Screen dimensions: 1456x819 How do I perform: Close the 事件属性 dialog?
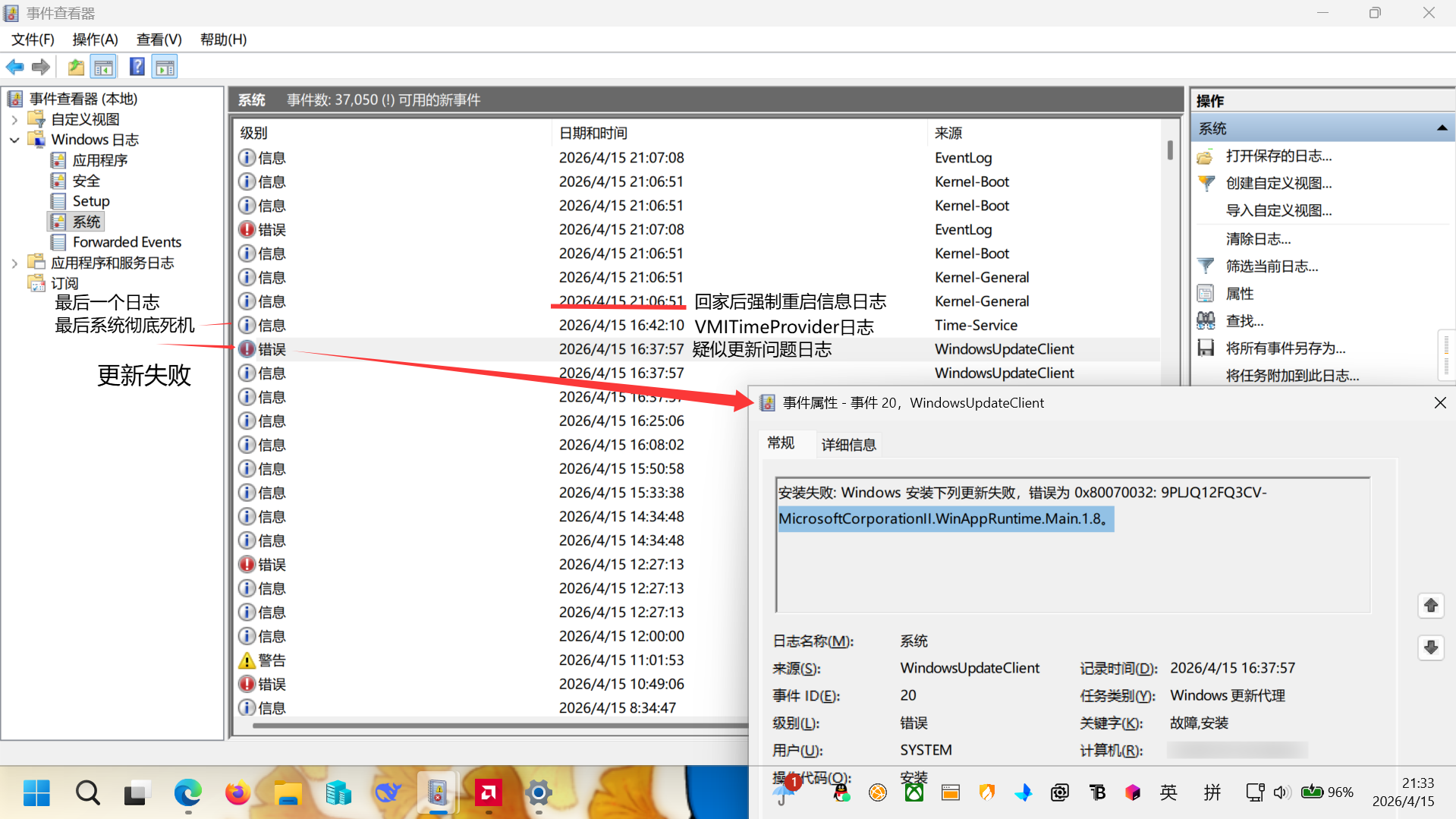(1440, 403)
